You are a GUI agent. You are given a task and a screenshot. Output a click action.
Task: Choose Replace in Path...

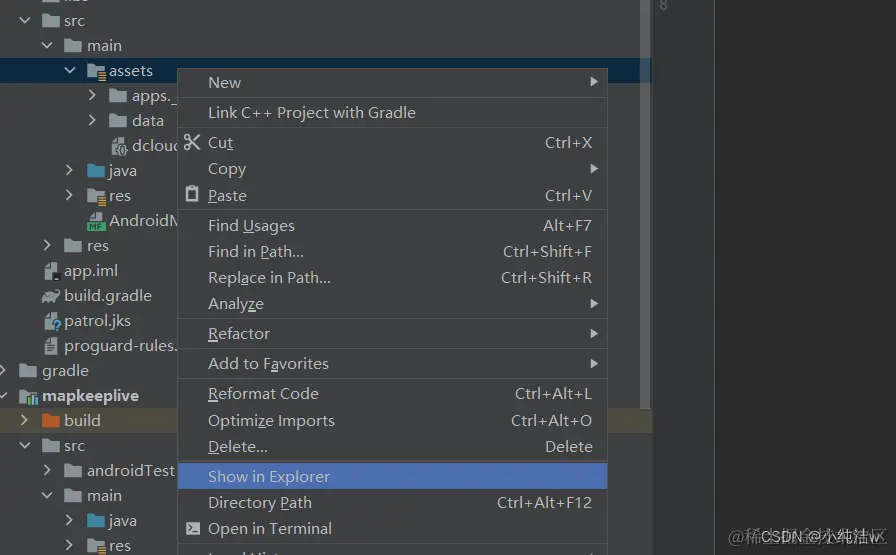pos(392,278)
